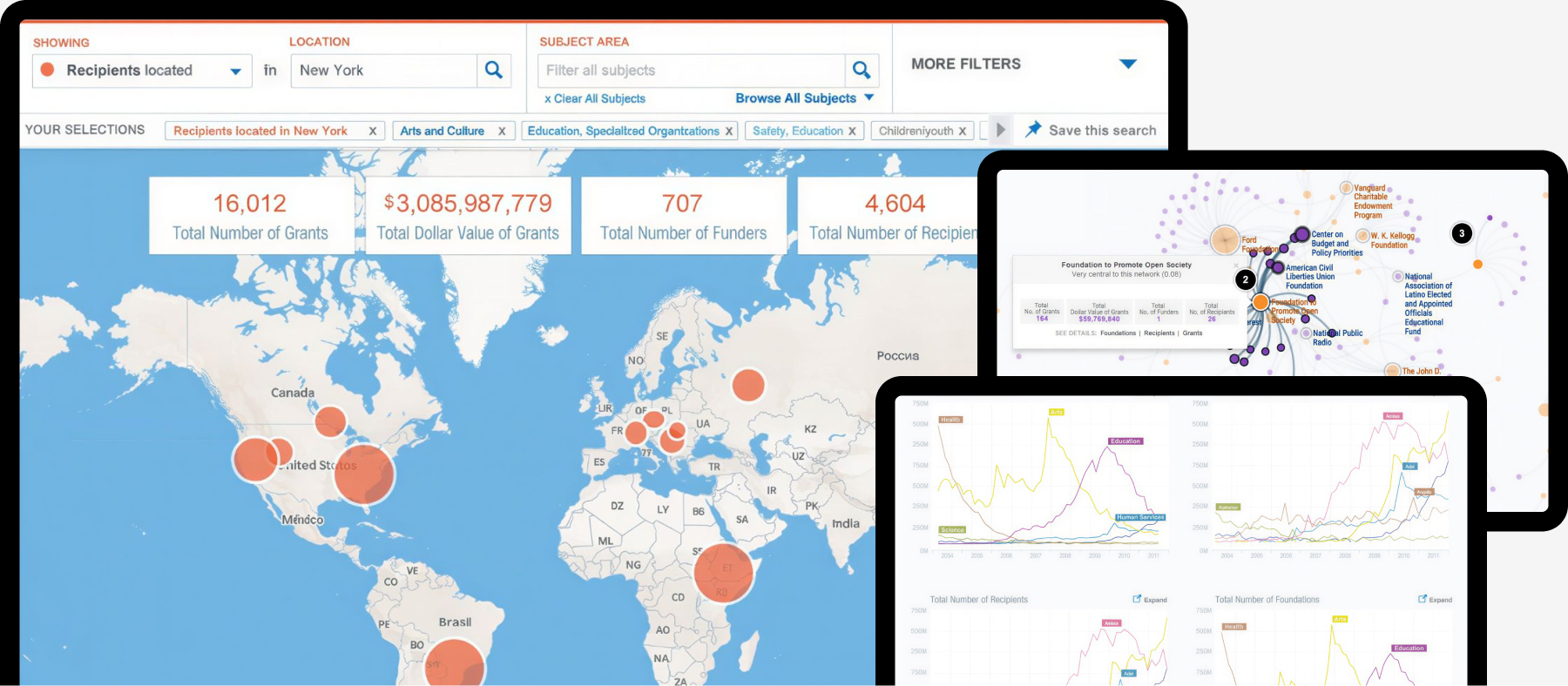
Task: Click the Subject Area search magnifier icon
Action: point(862,71)
